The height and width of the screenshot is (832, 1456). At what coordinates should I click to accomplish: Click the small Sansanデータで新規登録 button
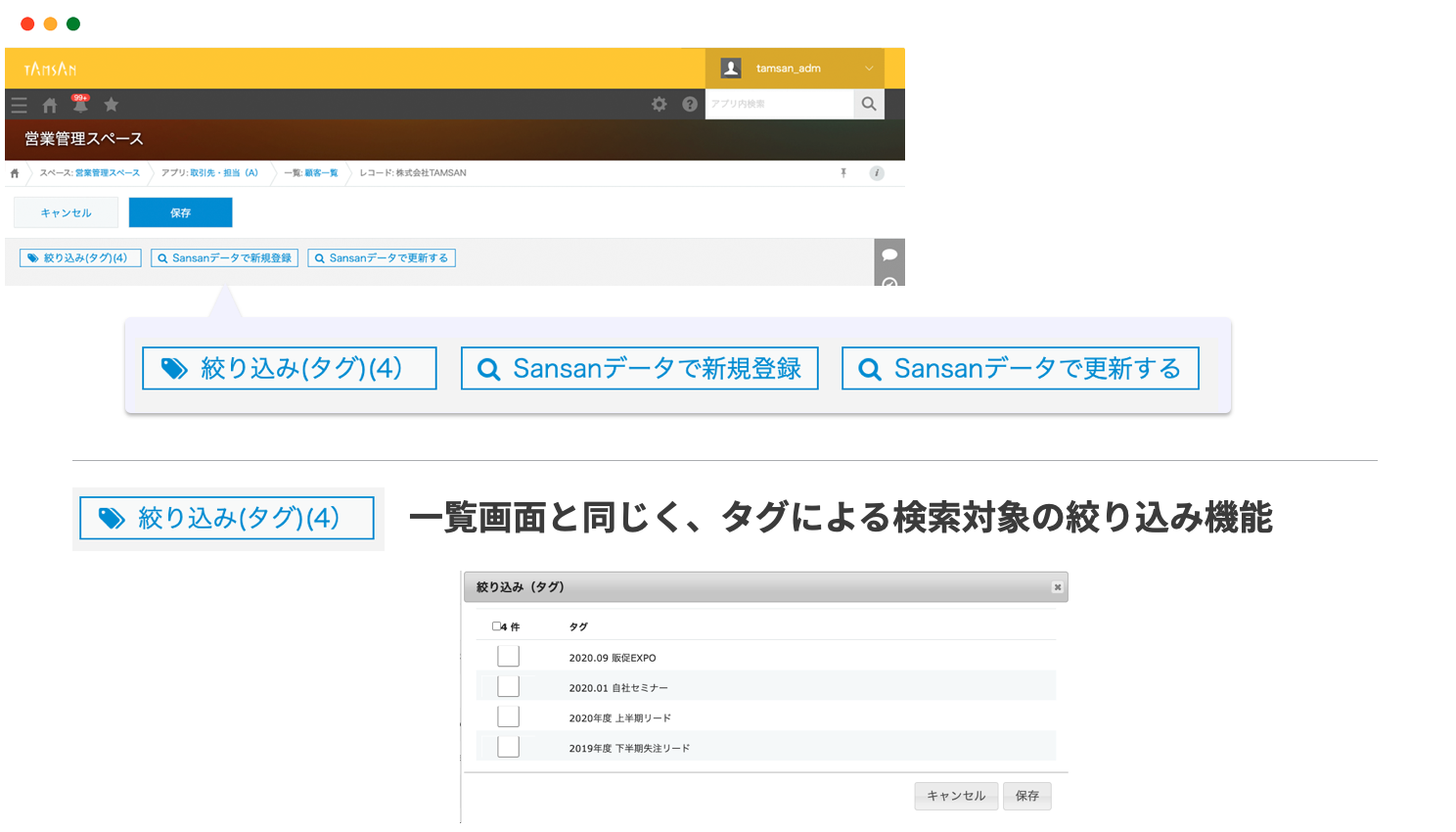[x=225, y=258]
